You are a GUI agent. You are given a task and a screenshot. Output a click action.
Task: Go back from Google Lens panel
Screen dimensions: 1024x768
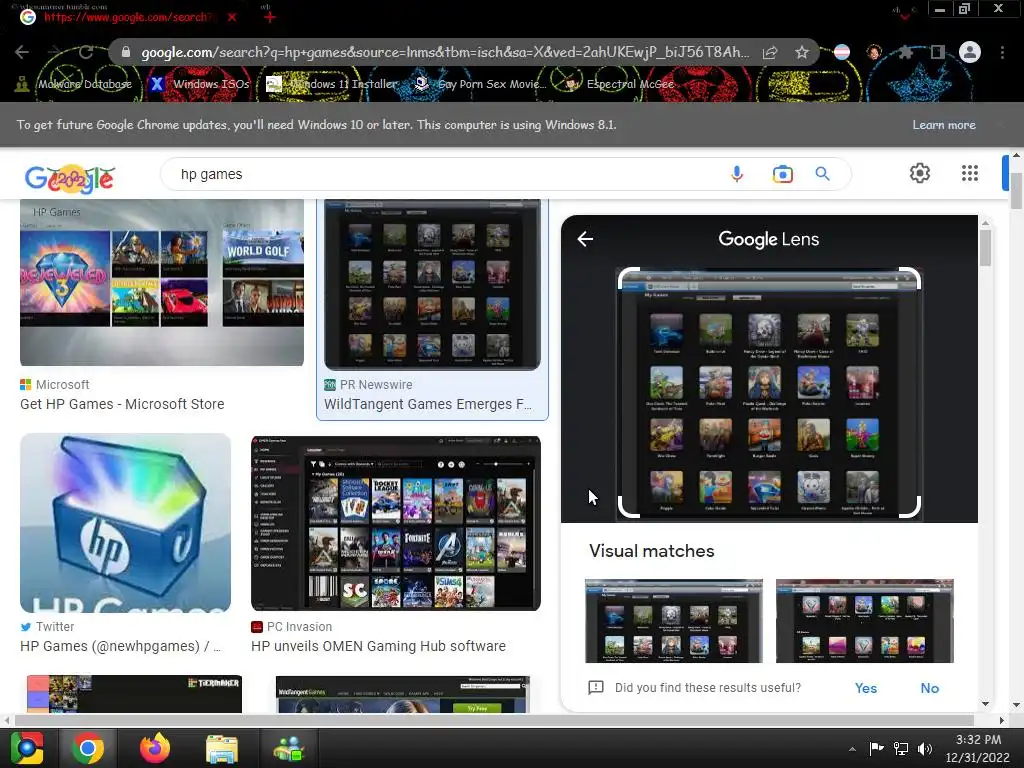[x=585, y=239]
